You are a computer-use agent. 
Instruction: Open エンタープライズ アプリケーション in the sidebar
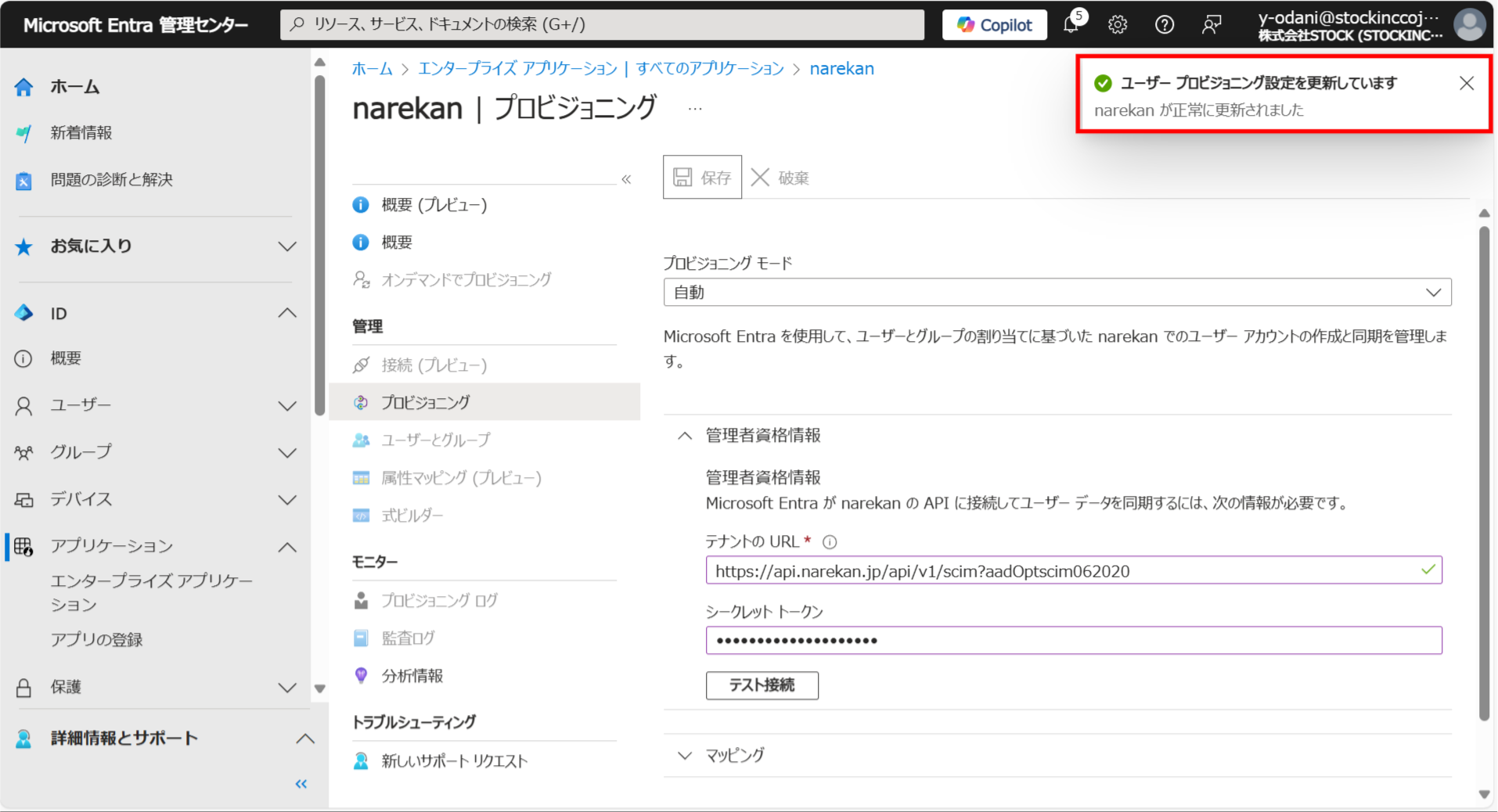(152, 592)
